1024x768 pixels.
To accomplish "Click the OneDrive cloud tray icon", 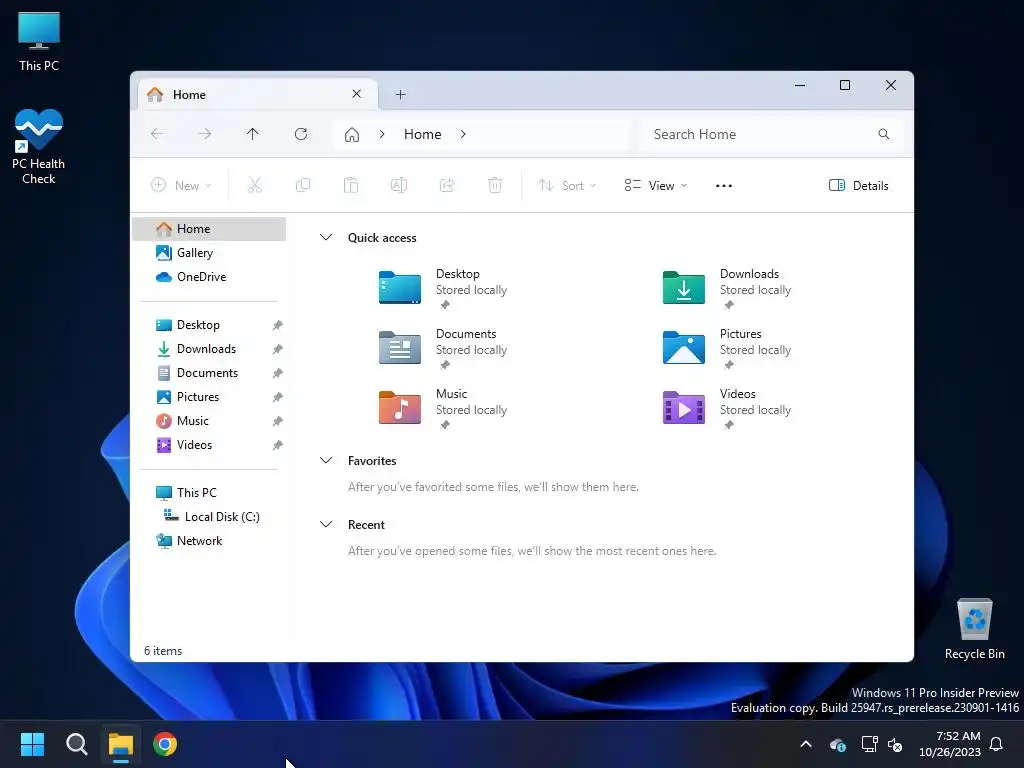I will [x=838, y=744].
